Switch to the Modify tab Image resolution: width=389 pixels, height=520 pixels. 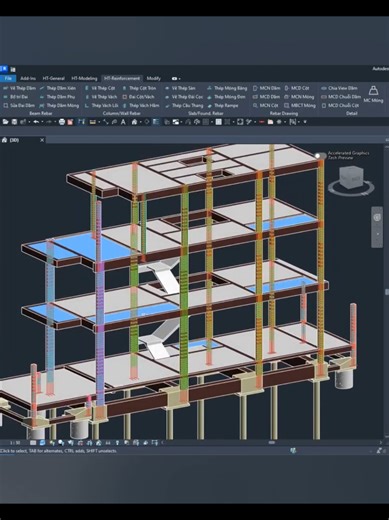[x=154, y=79]
